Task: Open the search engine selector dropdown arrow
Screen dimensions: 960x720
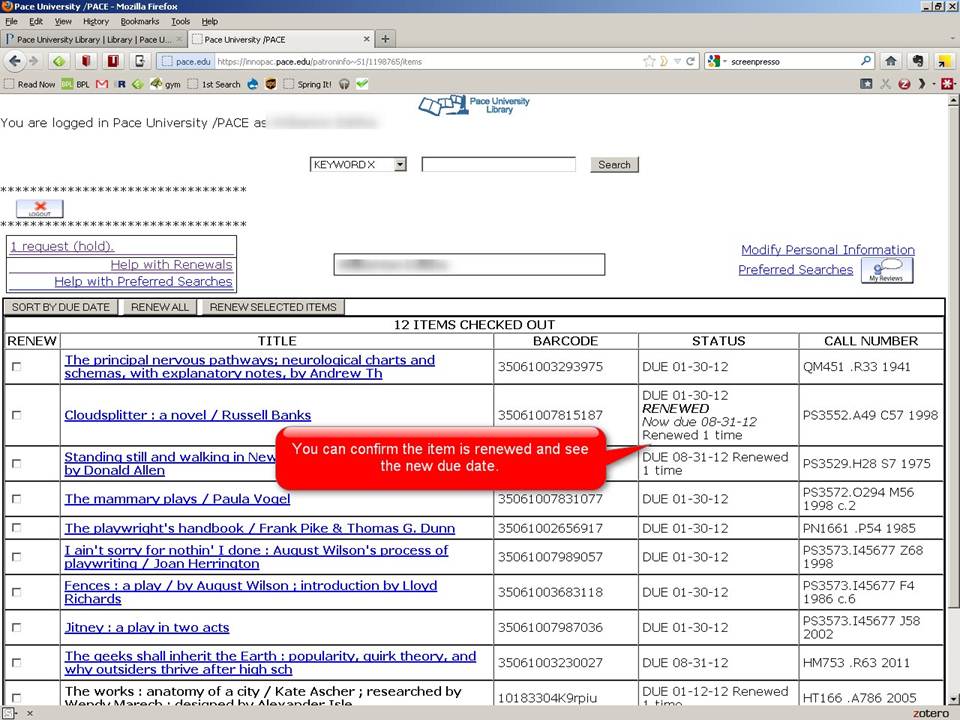Action: 724,61
